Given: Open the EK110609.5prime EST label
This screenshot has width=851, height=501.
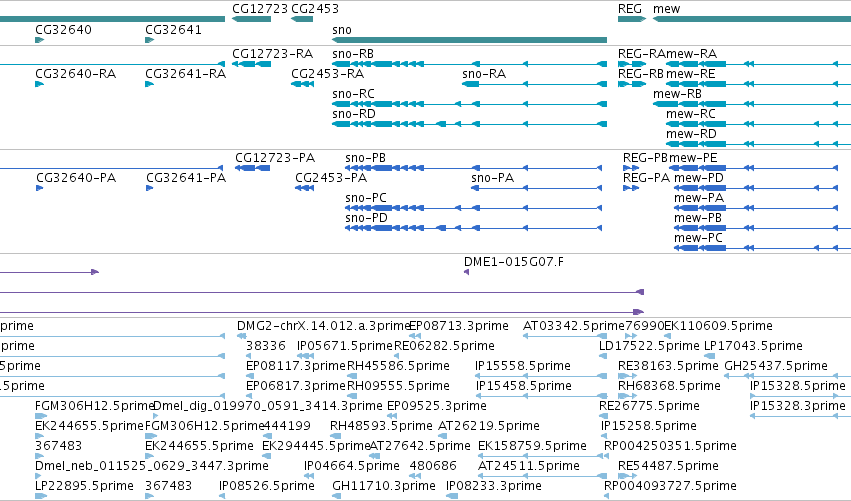Looking at the screenshot, I should (x=719, y=326).
